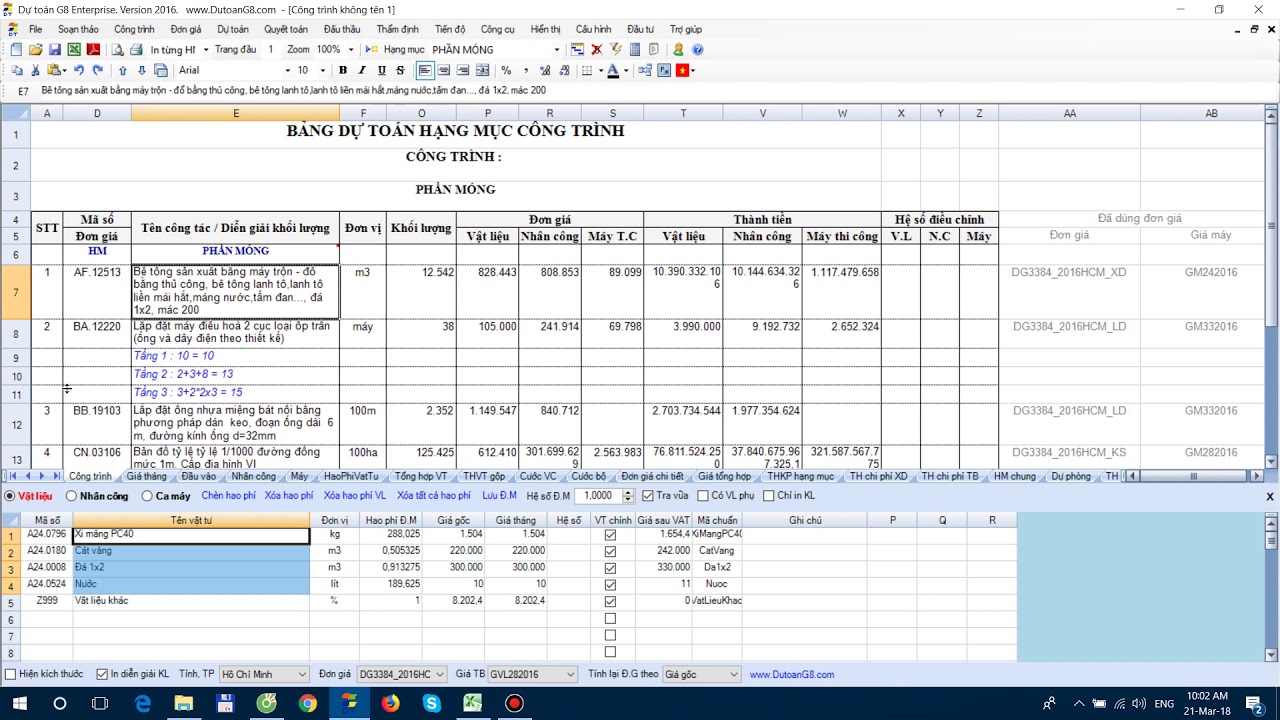Click the Redo arrow icon

pos(97,70)
